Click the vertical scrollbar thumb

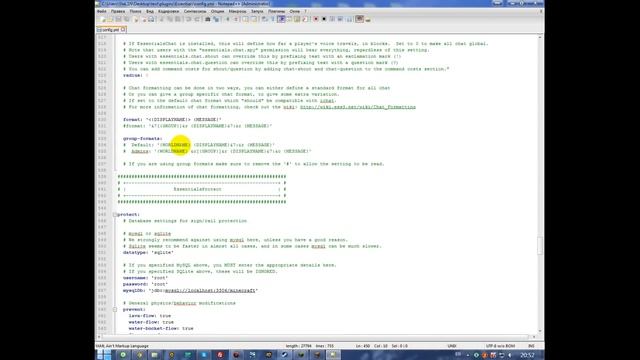click(540, 245)
